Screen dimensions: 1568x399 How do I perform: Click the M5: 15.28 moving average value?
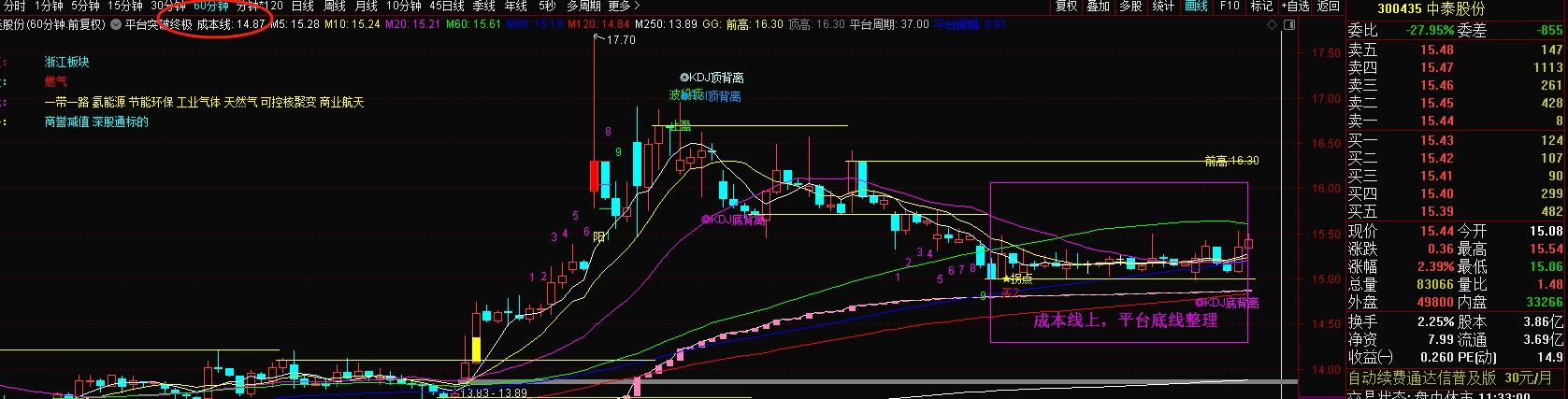point(295,24)
